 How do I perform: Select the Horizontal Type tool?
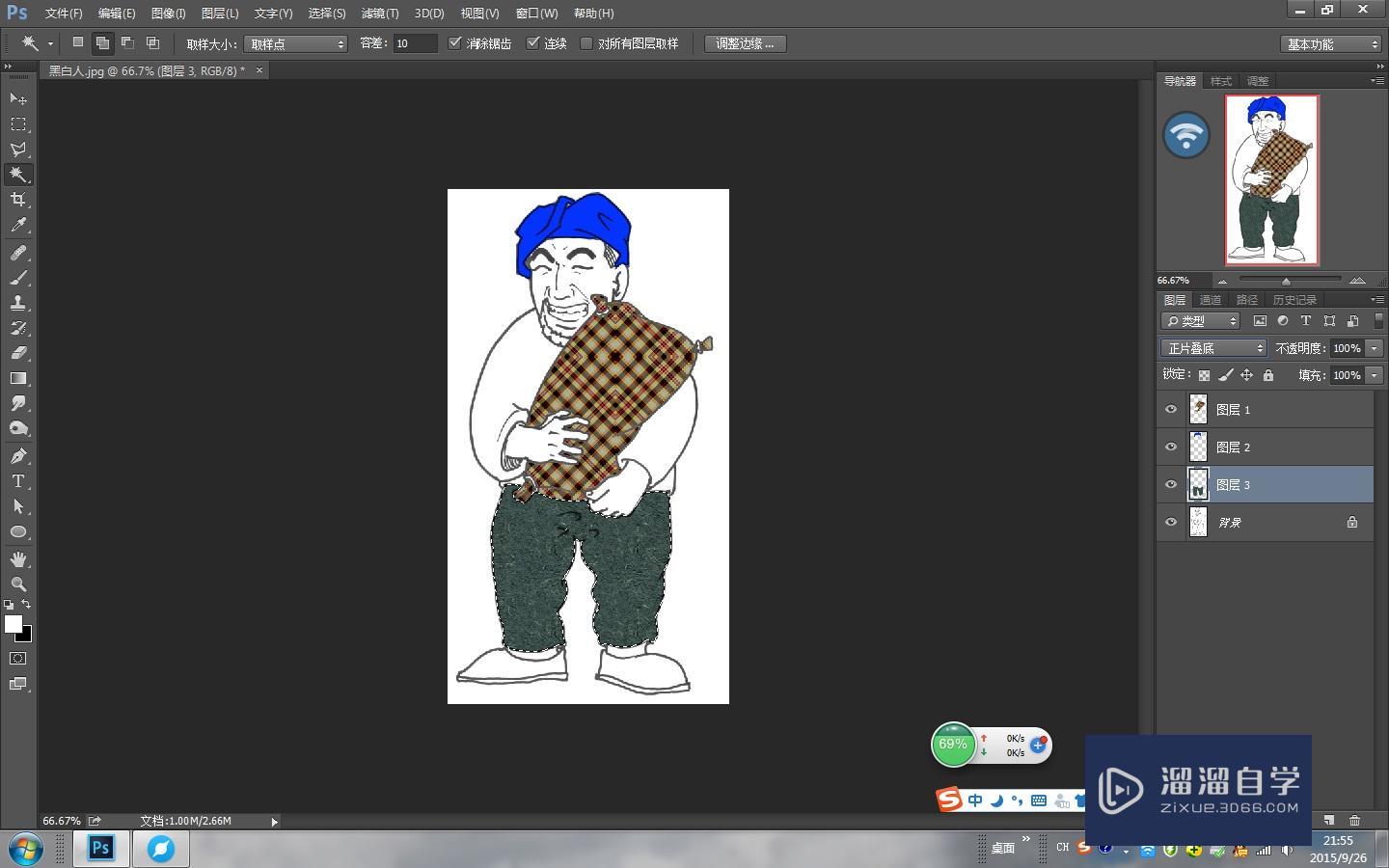click(x=18, y=481)
